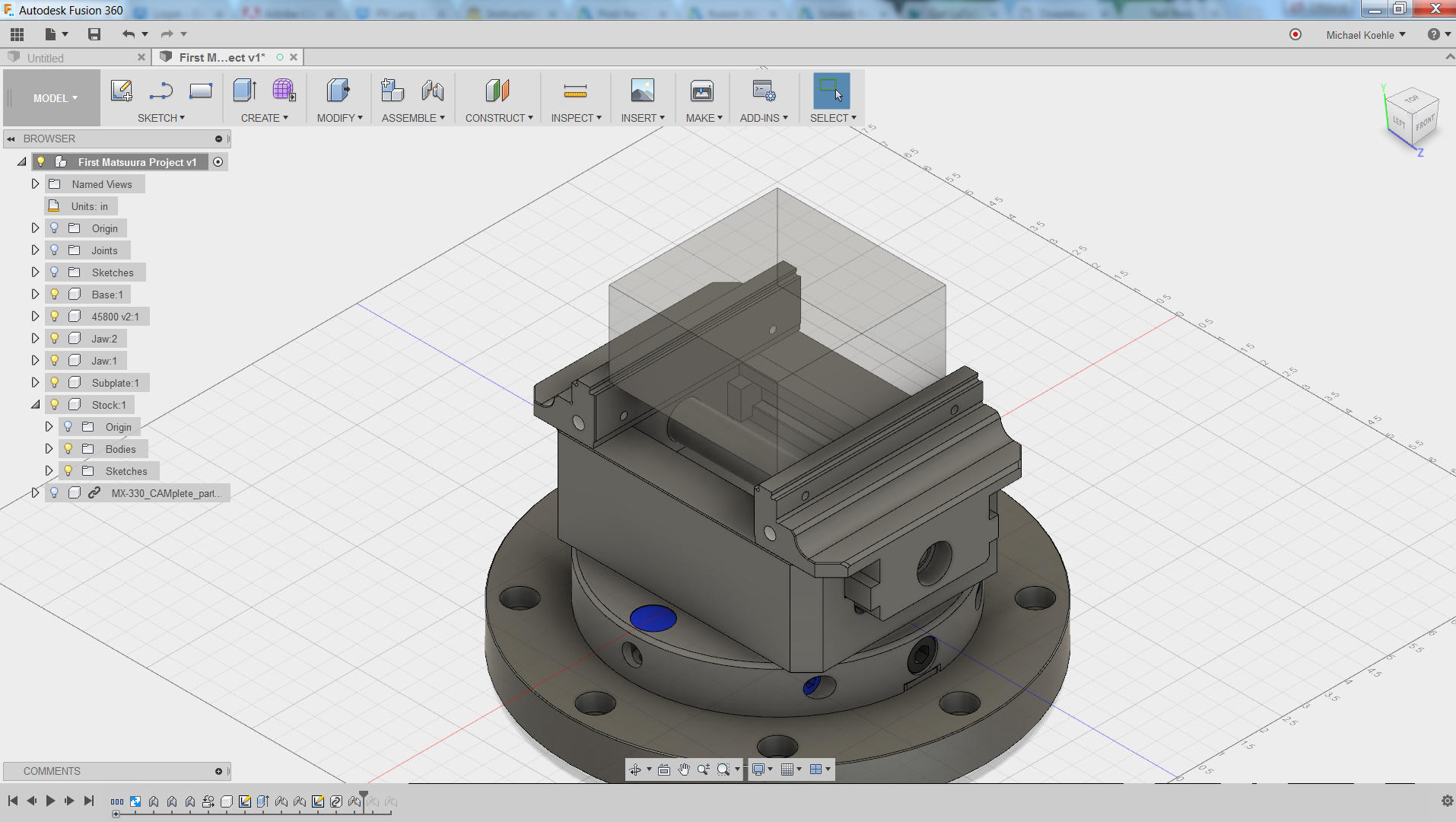
Task: Hide the 45800 v2:1 component bulb
Action: pos(54,316)
